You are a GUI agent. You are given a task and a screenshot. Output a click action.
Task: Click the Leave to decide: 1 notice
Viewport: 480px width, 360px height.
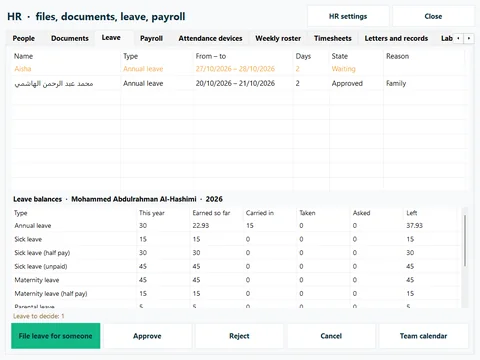39,316
